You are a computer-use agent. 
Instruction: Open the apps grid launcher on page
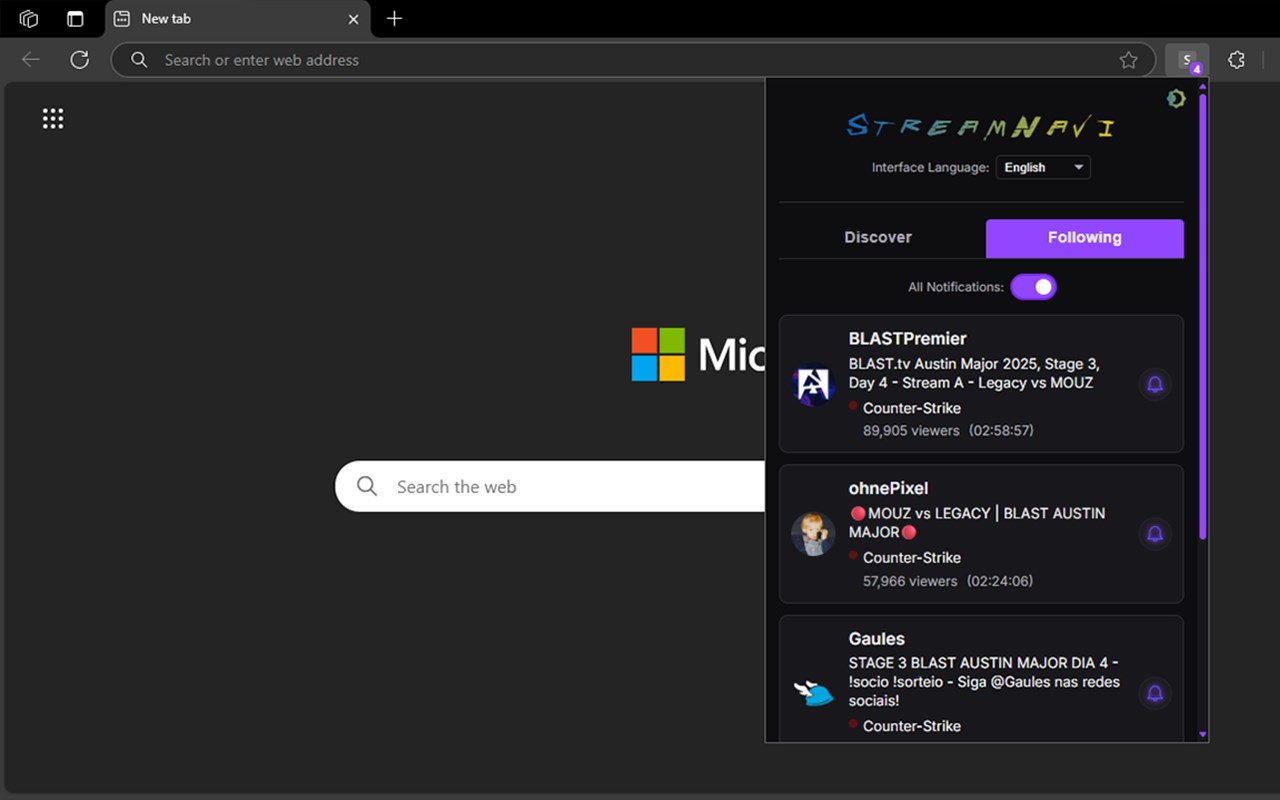pyautogui.click(x=53, y=119)
